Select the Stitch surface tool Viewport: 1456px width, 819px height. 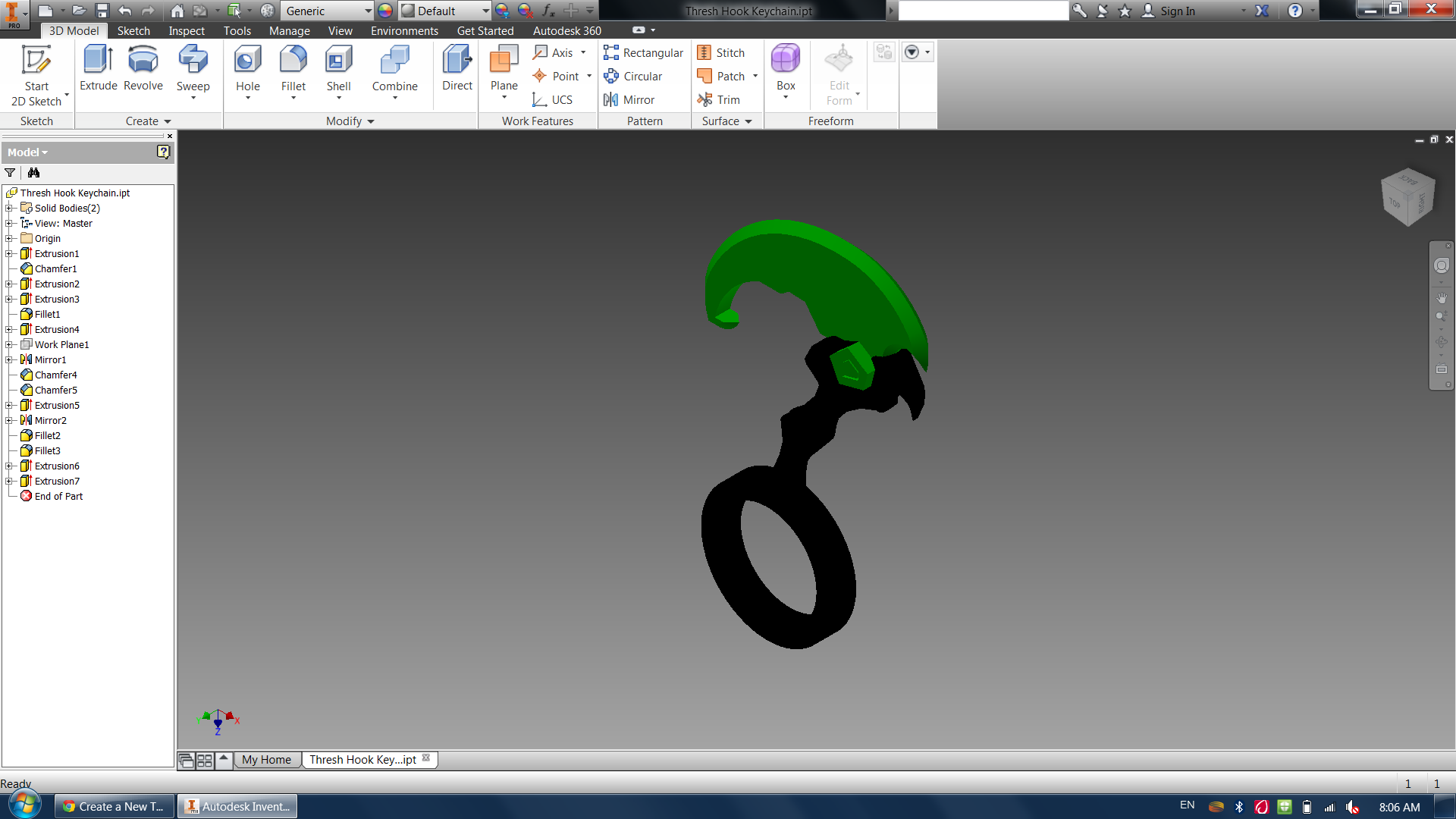click(721, 52)
